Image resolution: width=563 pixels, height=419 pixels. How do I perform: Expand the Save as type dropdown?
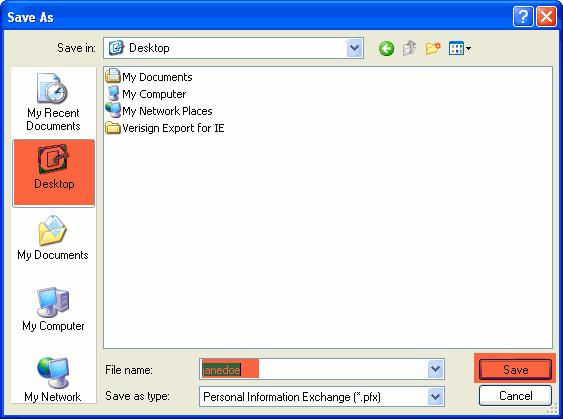435,397
